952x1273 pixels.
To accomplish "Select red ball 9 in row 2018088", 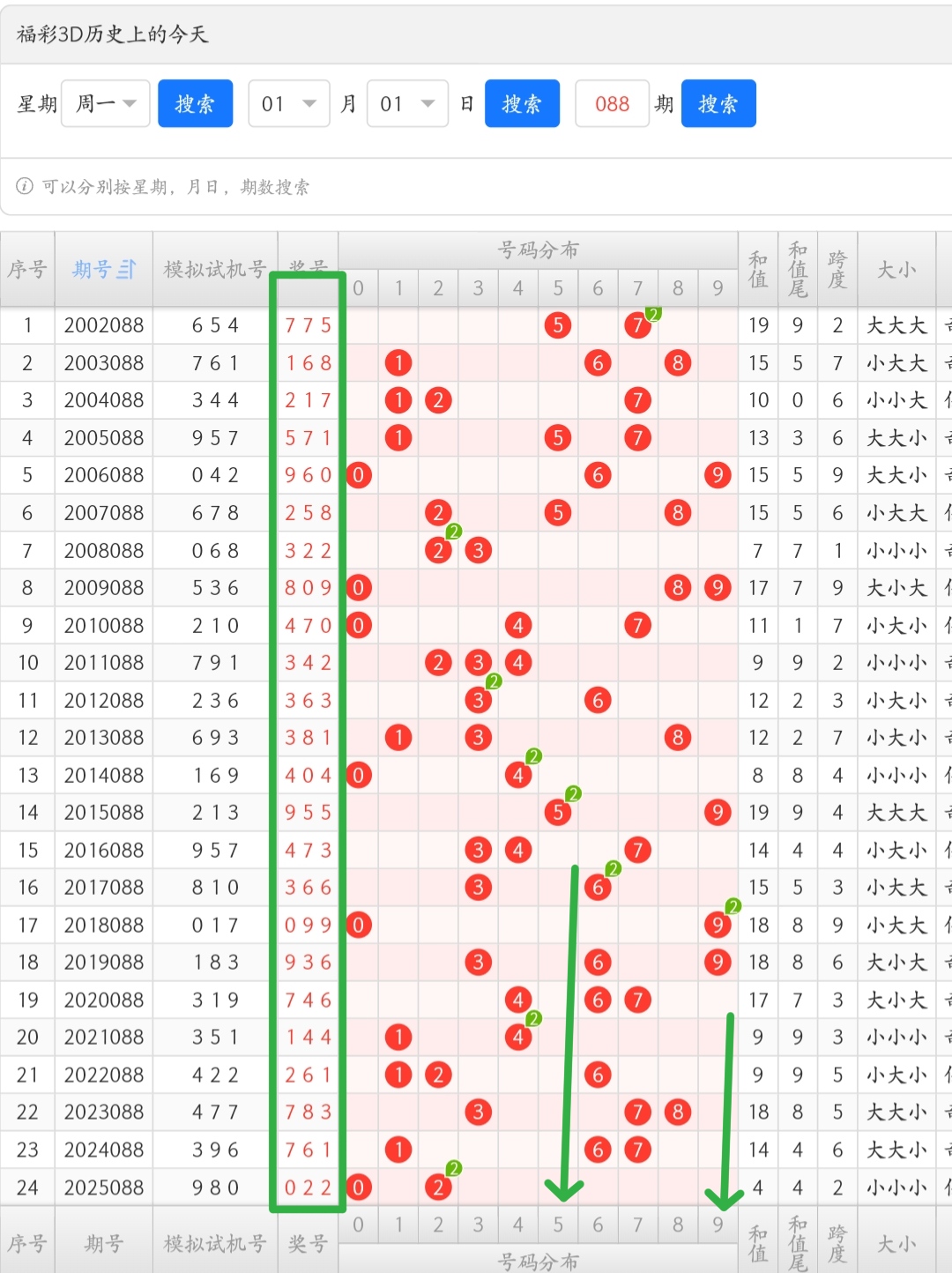I will pos(718,925).
